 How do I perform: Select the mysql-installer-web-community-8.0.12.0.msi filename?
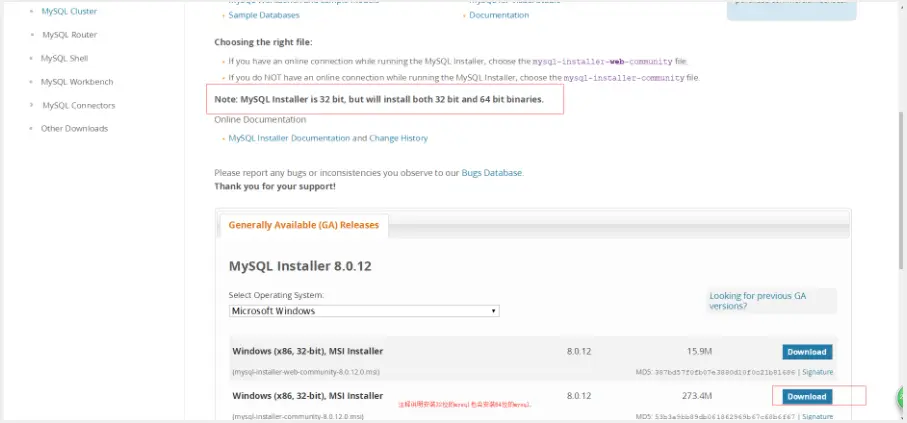(306, 372)
